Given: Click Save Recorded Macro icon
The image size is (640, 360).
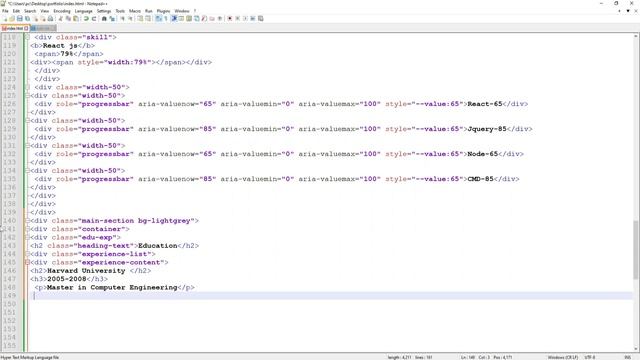Looking at the screenshot, I should click(x=261, y=18).
